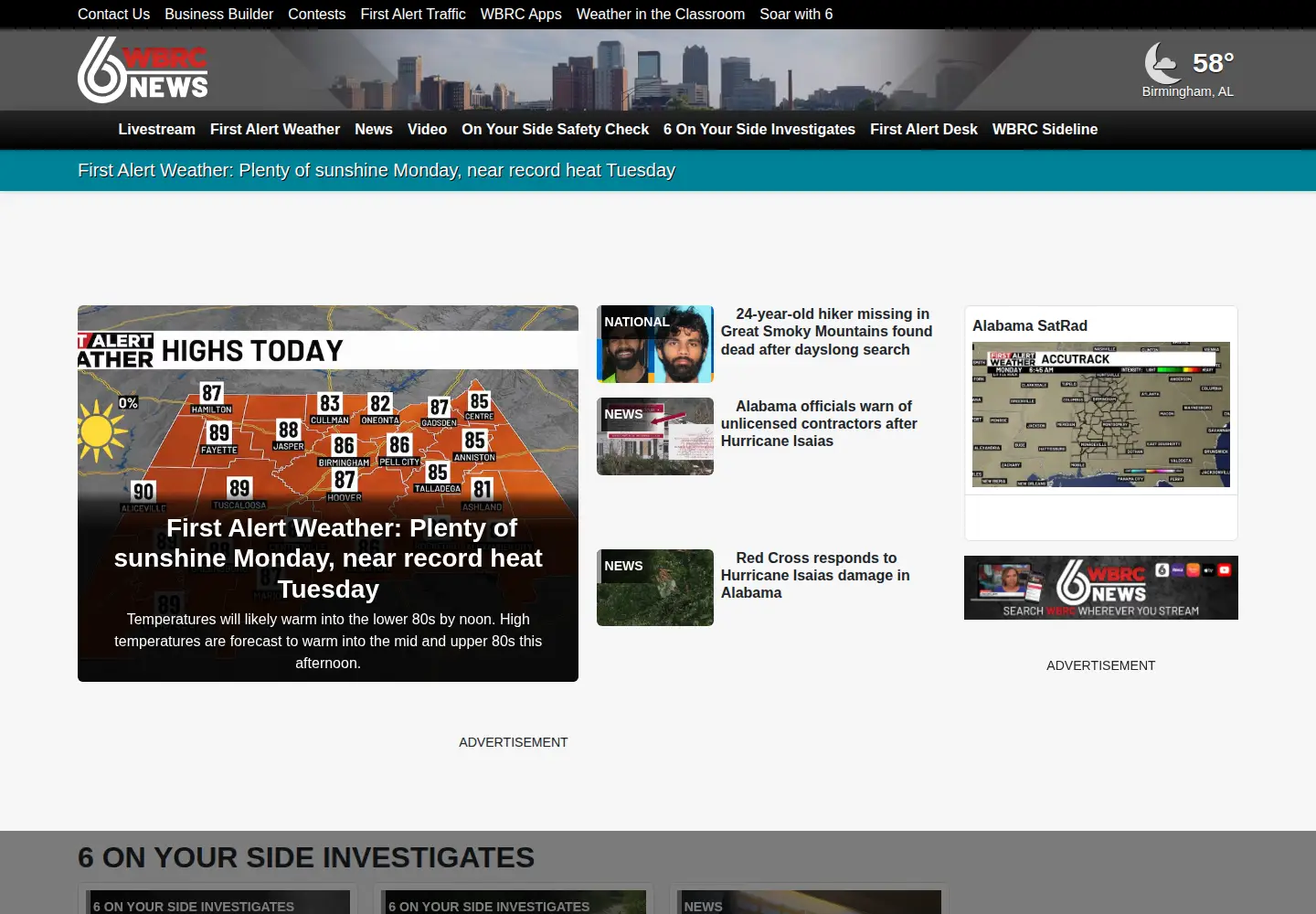Viewport: 1316px width, 914px height.
Task: Read featured story: Plenty of sunshine Monday
Action: [328, 558]
